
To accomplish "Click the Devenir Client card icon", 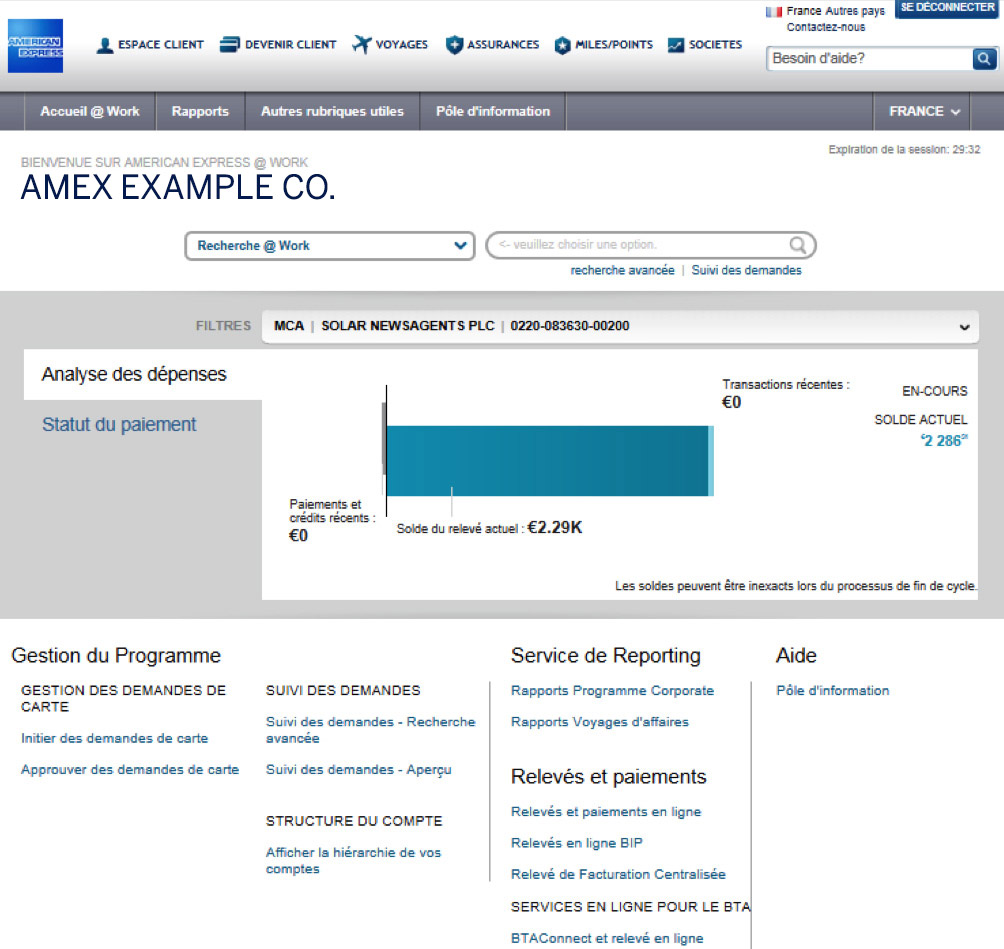I will [229, 45].
